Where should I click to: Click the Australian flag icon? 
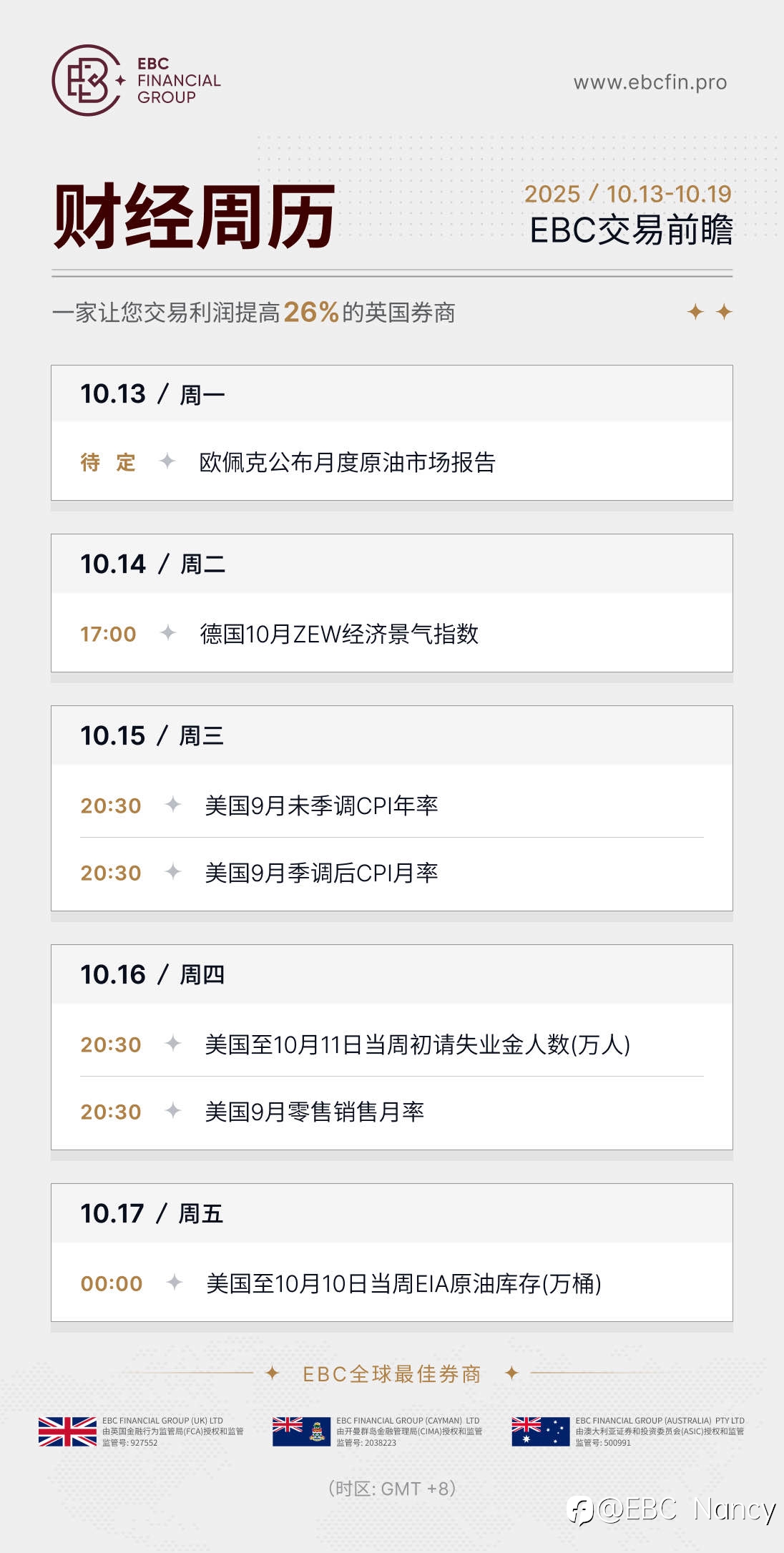540,1431
